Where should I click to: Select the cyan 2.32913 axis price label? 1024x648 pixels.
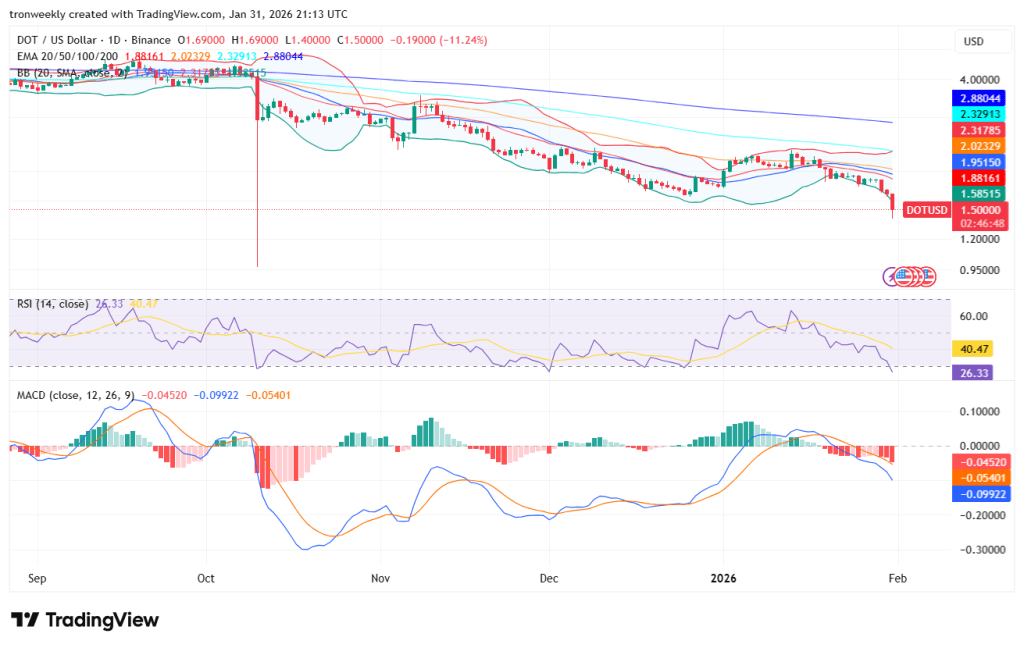(x=980, y=114)
